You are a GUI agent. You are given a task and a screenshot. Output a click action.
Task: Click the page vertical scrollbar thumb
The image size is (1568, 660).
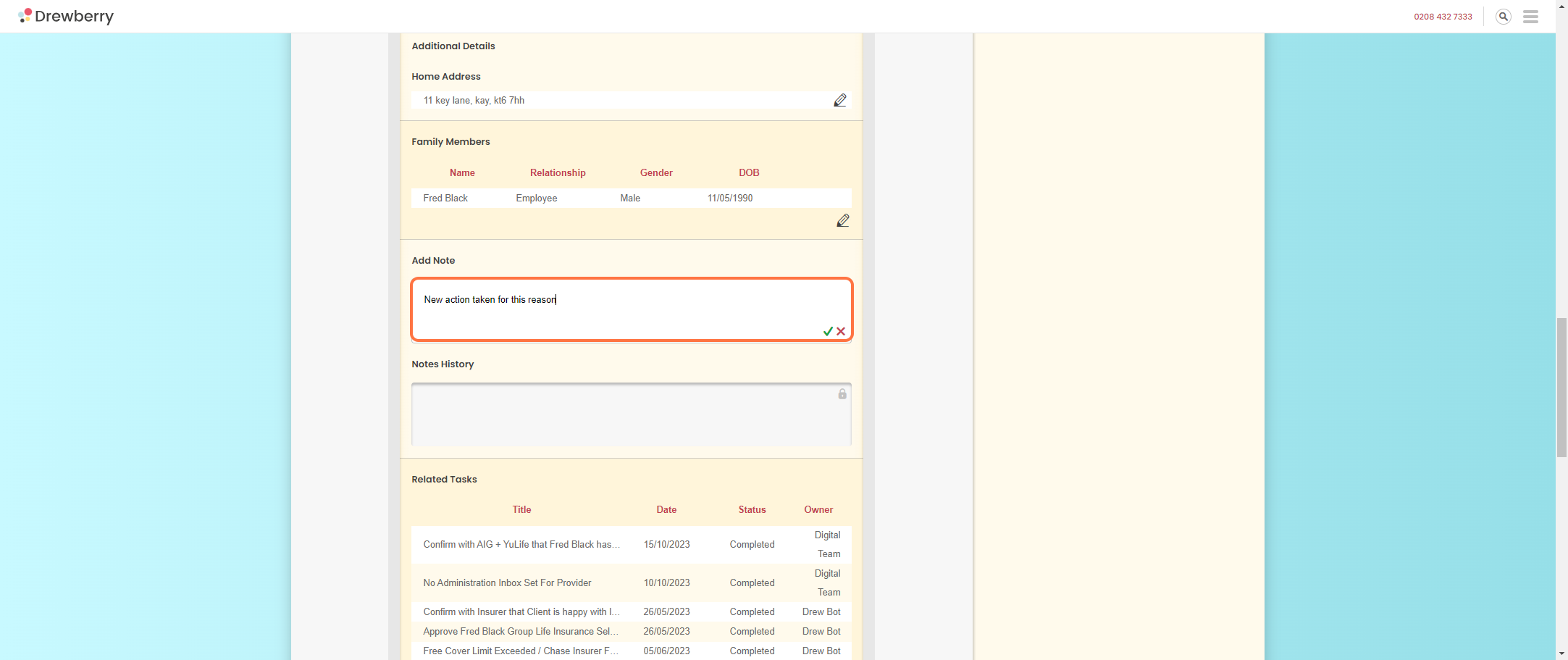click(x=1561, y=387)
